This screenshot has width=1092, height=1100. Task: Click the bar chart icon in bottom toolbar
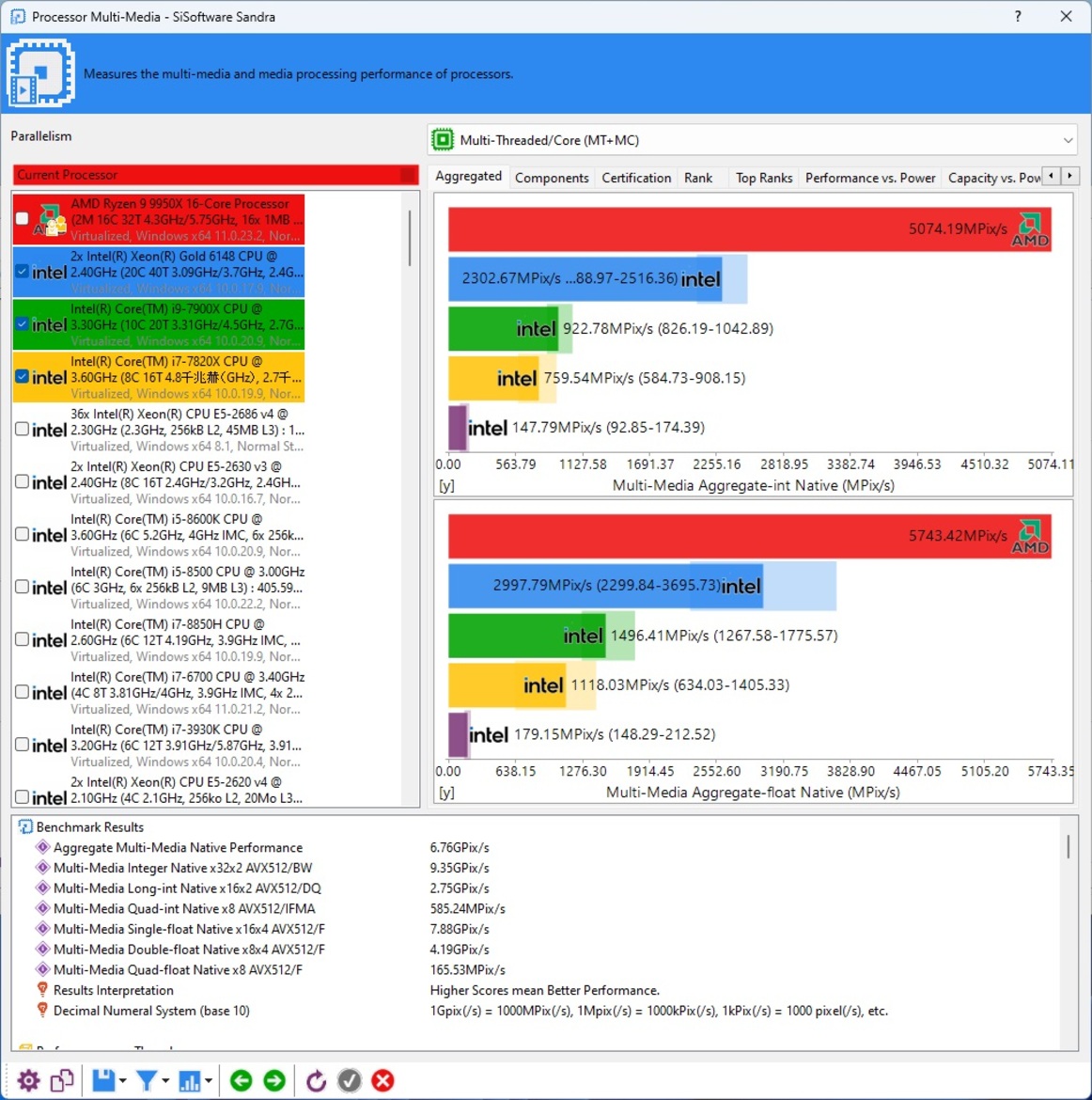190,1080
